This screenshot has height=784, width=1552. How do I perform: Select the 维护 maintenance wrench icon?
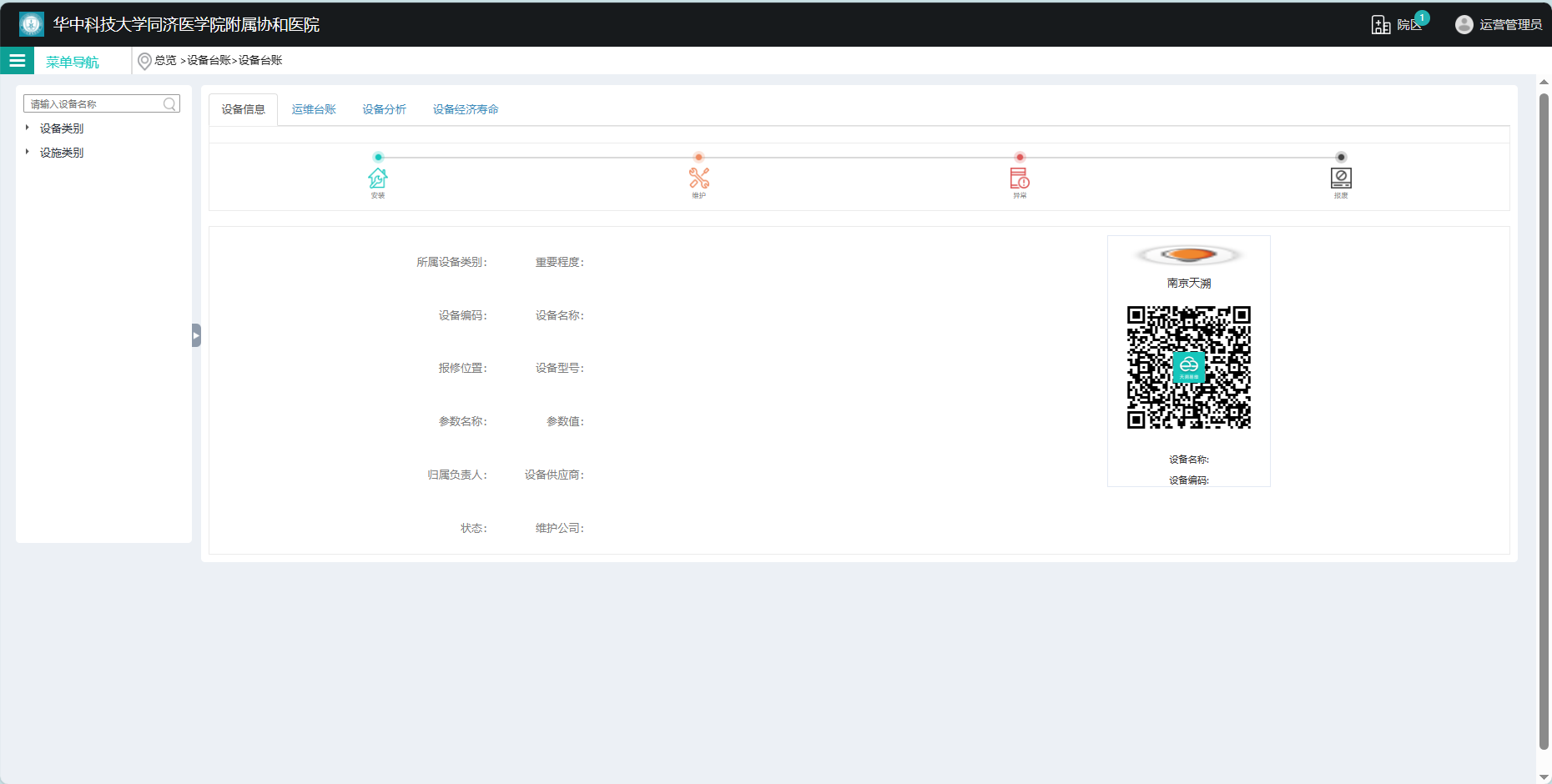pos(698,178)
